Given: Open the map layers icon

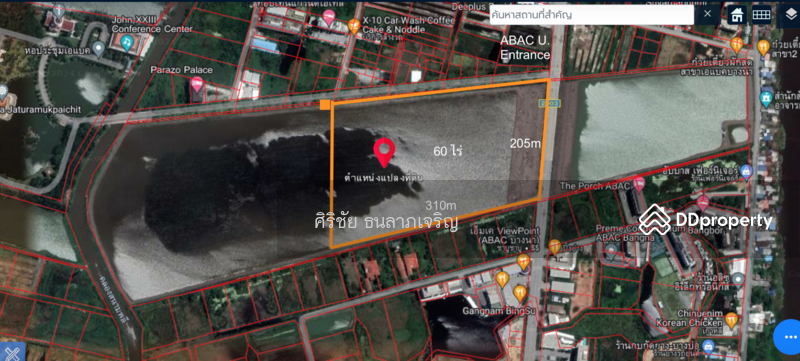Looking at the screenshot, I should pyautogui.click(x=790, y=15).
